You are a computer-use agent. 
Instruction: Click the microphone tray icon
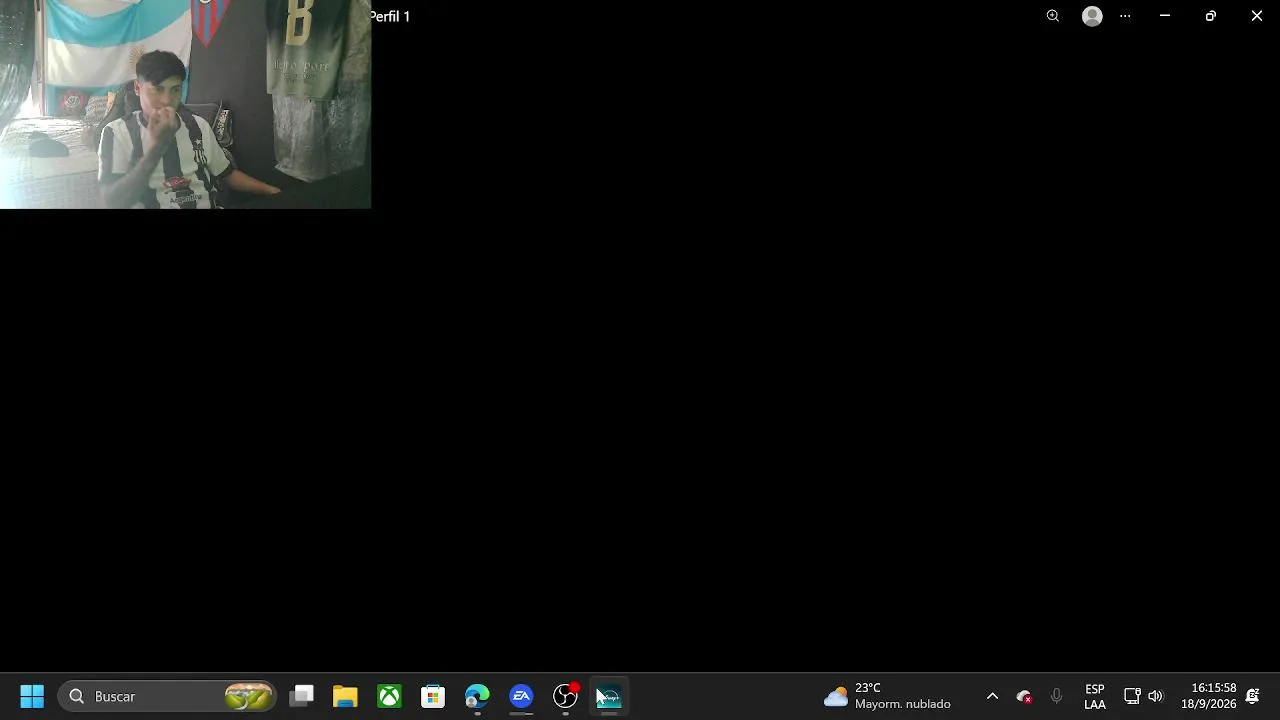pos(1056,696)
